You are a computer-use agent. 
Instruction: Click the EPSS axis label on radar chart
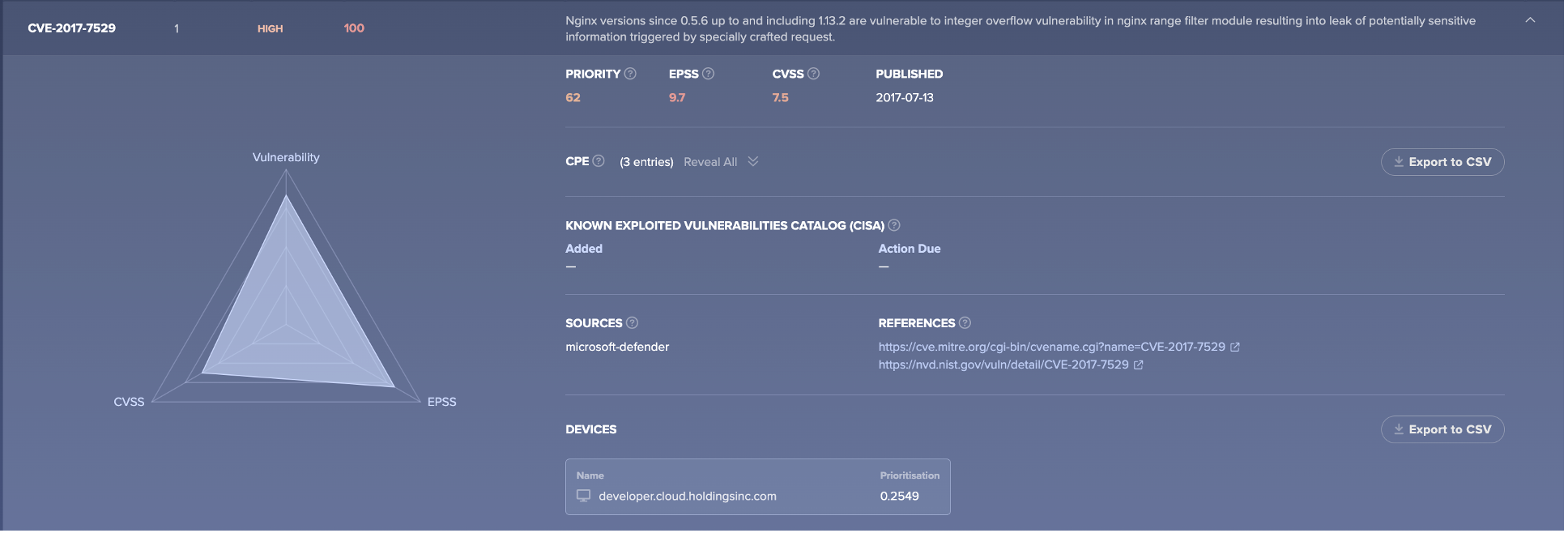(442, 402)
